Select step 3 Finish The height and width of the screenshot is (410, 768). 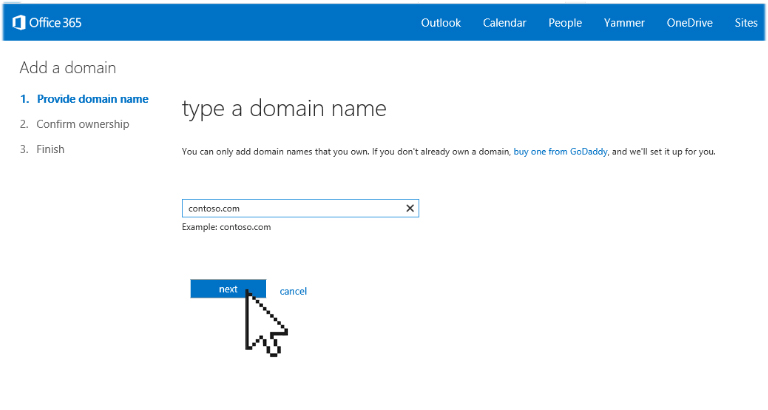pos(42,149)
